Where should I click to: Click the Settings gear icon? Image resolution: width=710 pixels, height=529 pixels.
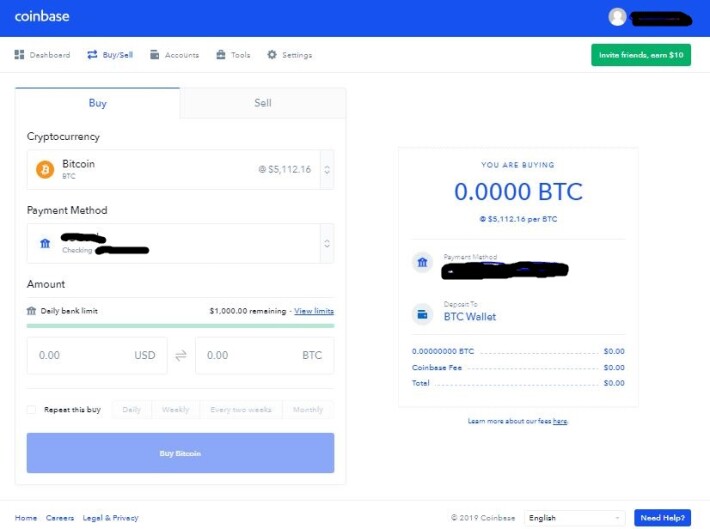tap(272, 55)
